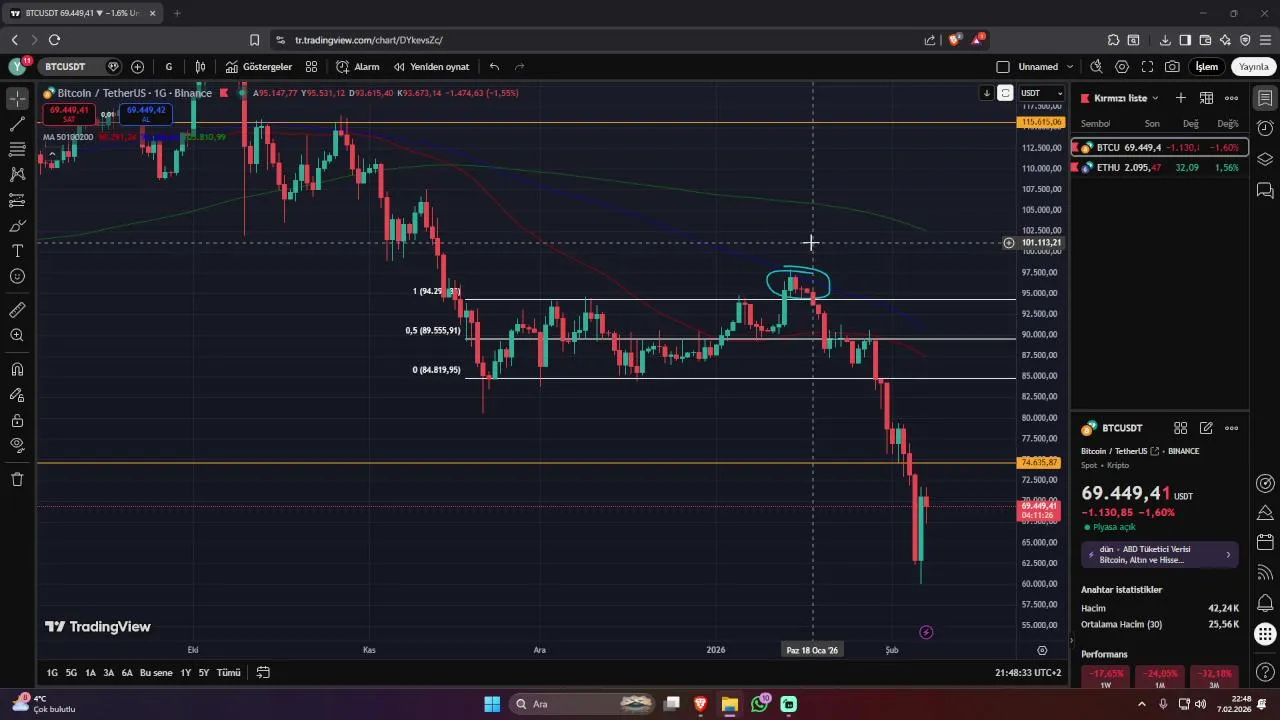Image resolution: width=1280 pixels, height=720 pixels.
Task: Toggle stay in drawing mode
Action: click(x=17, y=395)
